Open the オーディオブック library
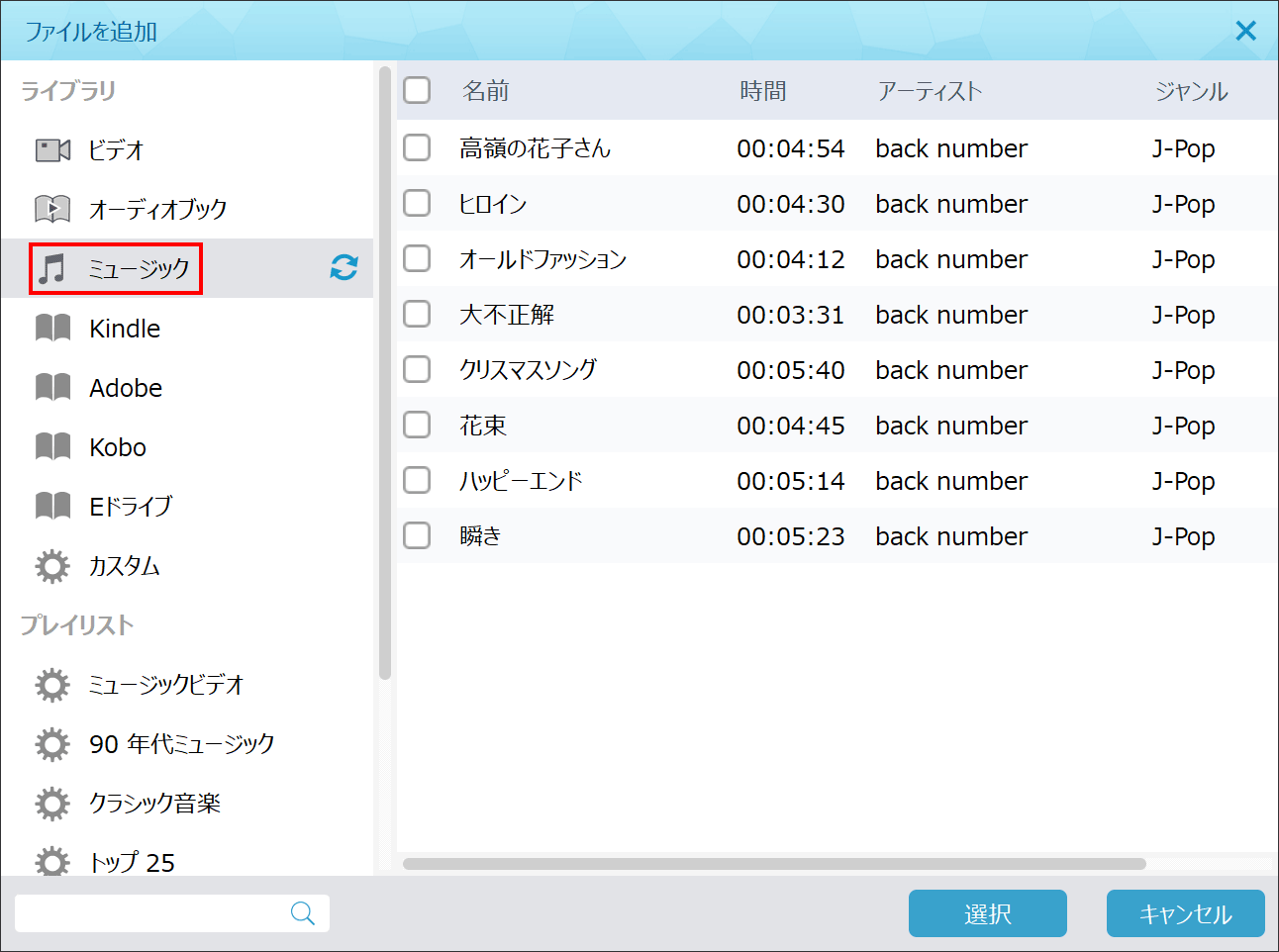 click(x=187, y=209)
